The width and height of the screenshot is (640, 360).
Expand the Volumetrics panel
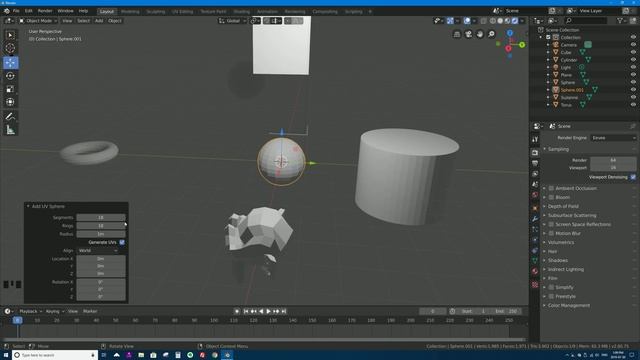pyautogui.click(x=560, y=242)
